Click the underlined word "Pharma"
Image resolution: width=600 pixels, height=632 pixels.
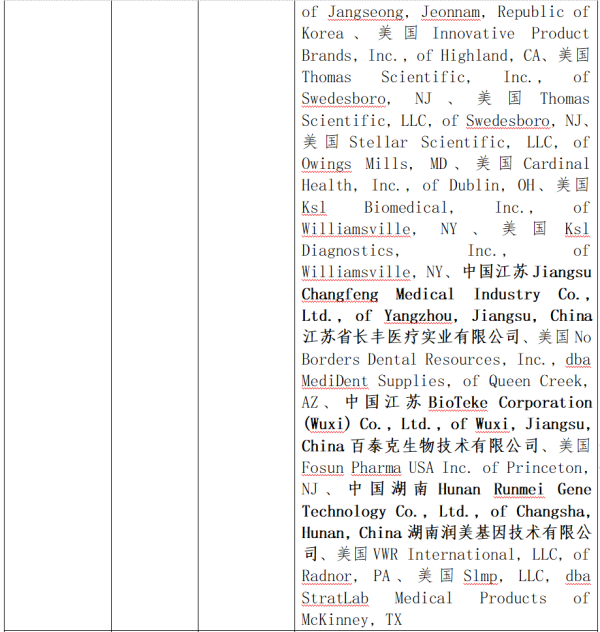376,469
